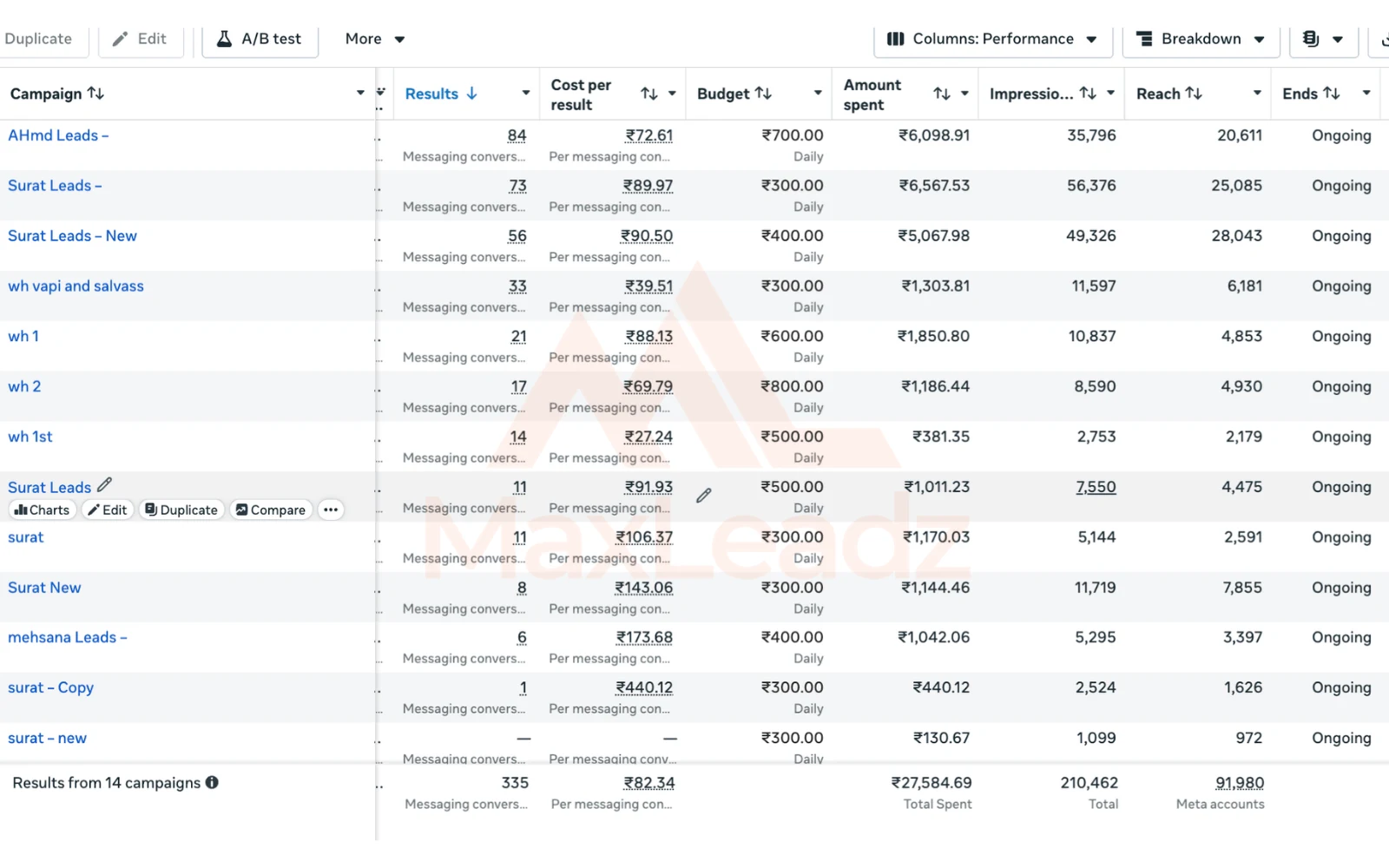
Task: Open Columns: Performance dropdown
Action: coord(993,39)
